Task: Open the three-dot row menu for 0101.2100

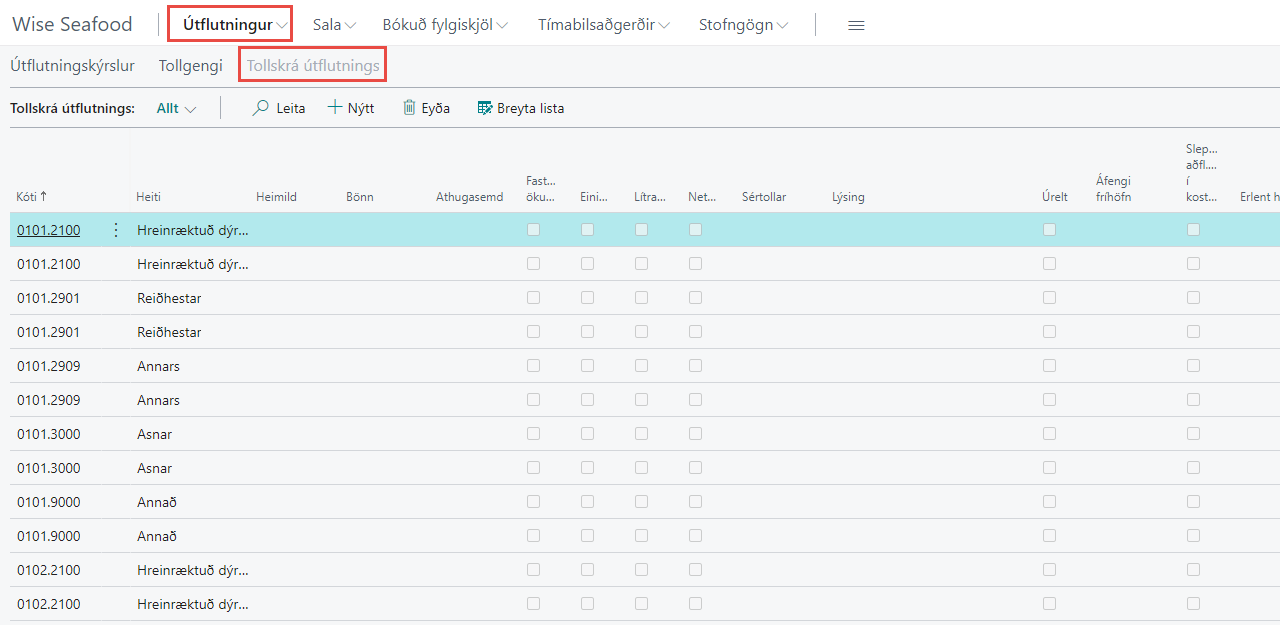Action: pos(115,230)
